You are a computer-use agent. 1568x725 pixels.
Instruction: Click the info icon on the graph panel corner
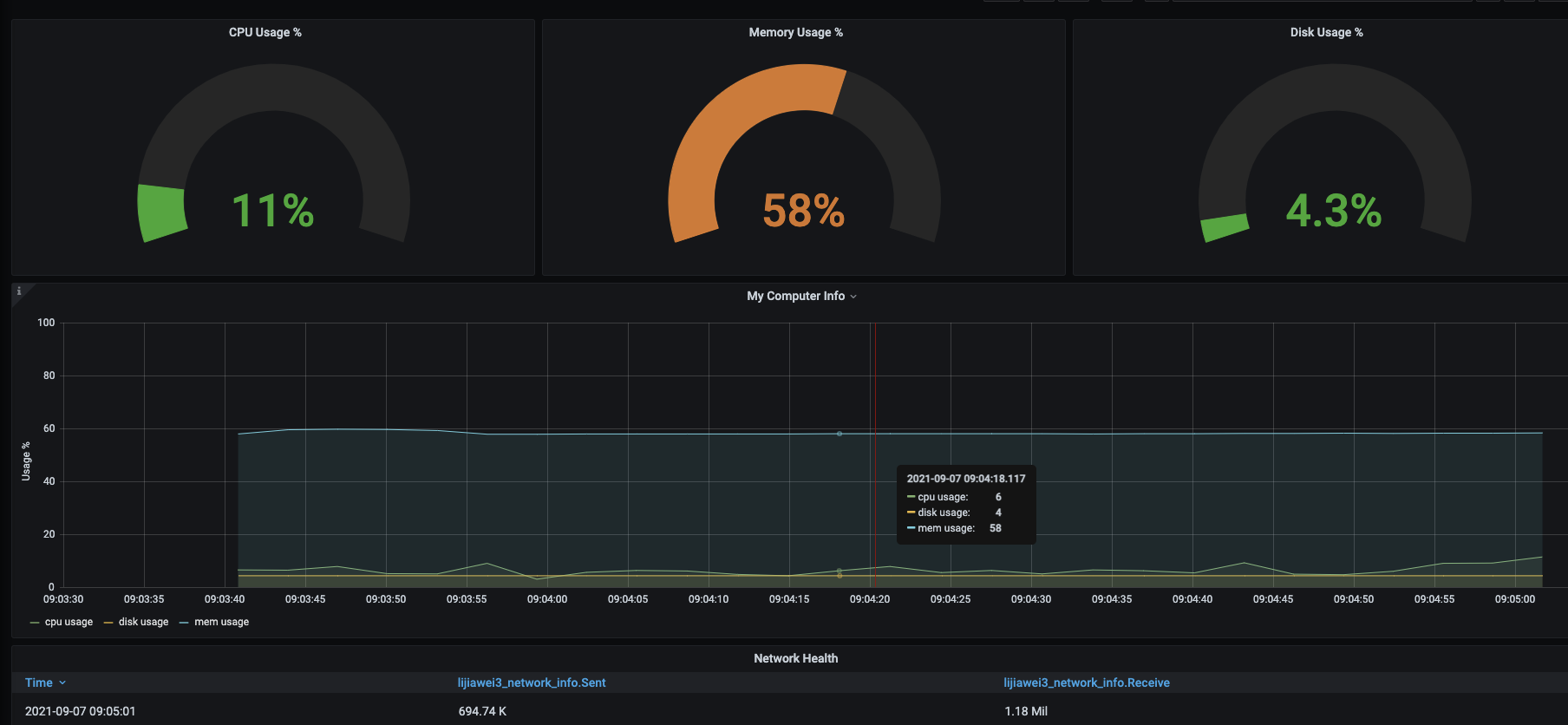[x=18, y=291]
